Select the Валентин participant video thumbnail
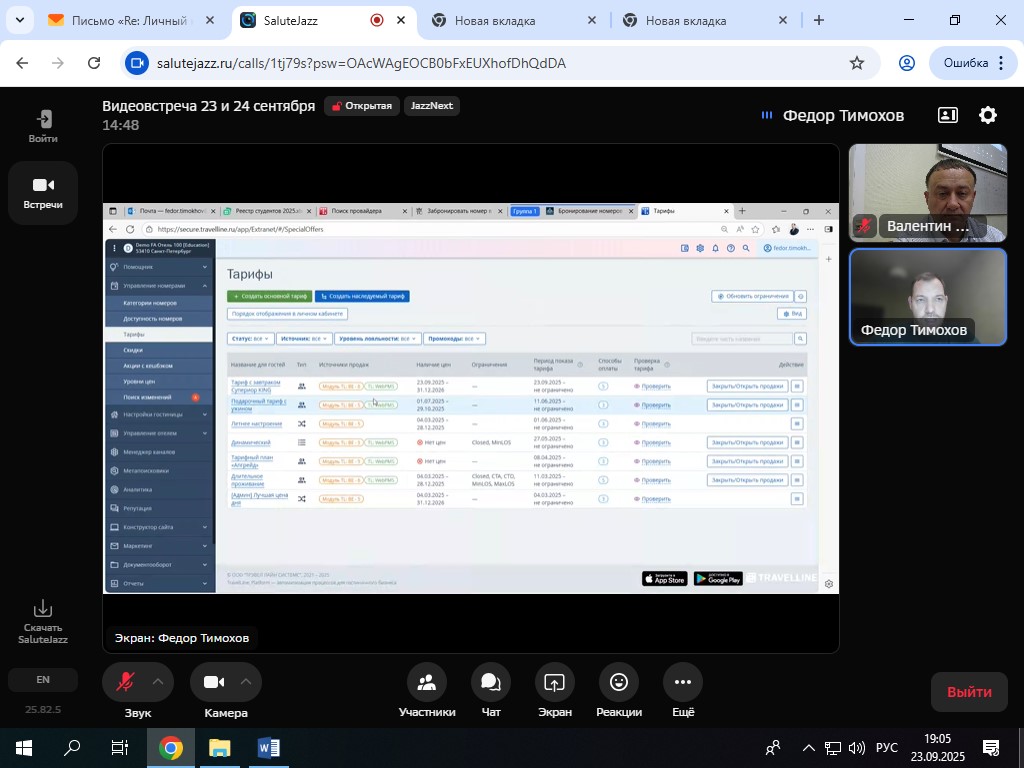This screenshot has width=1024, height=768. (x=928, y=193)
